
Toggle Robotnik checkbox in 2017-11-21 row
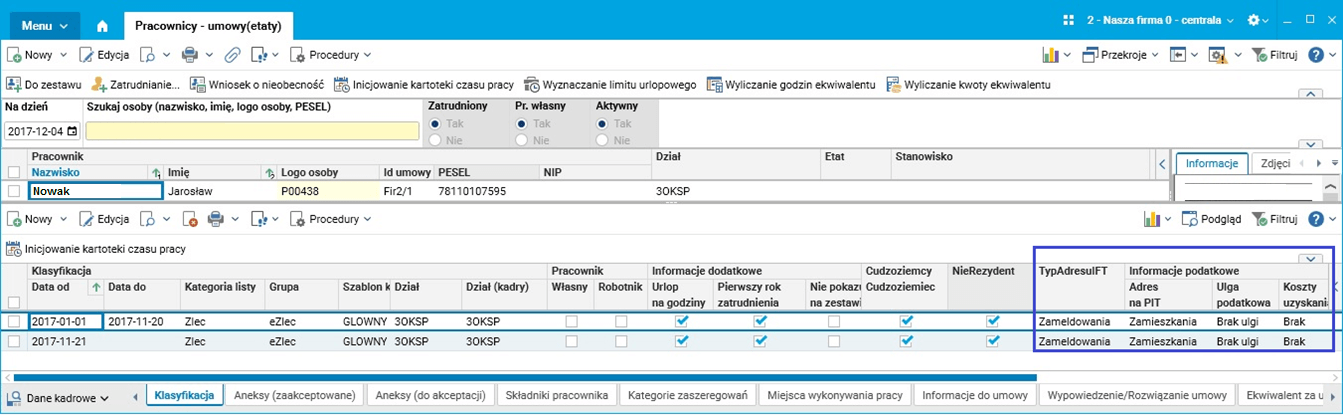click(621, 341)
